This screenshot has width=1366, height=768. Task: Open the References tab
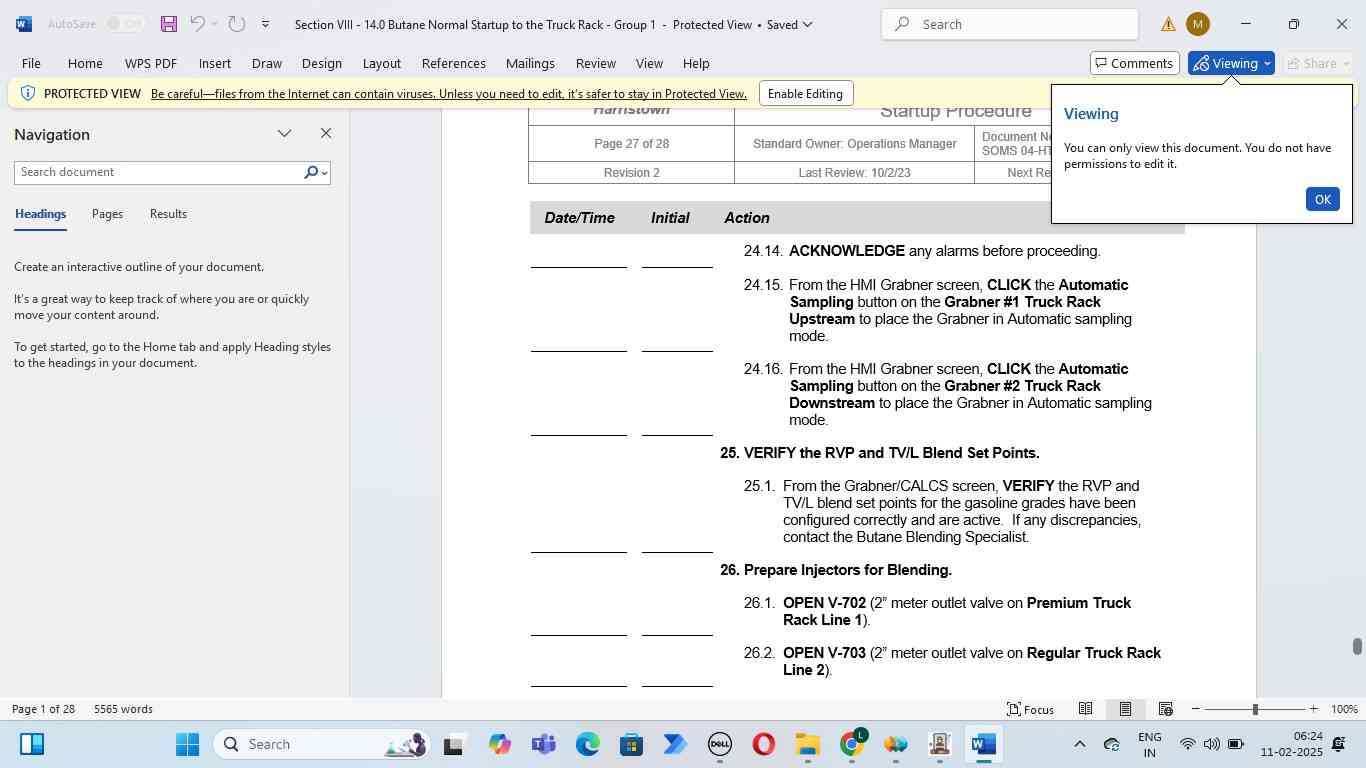(x=454, y=63)
